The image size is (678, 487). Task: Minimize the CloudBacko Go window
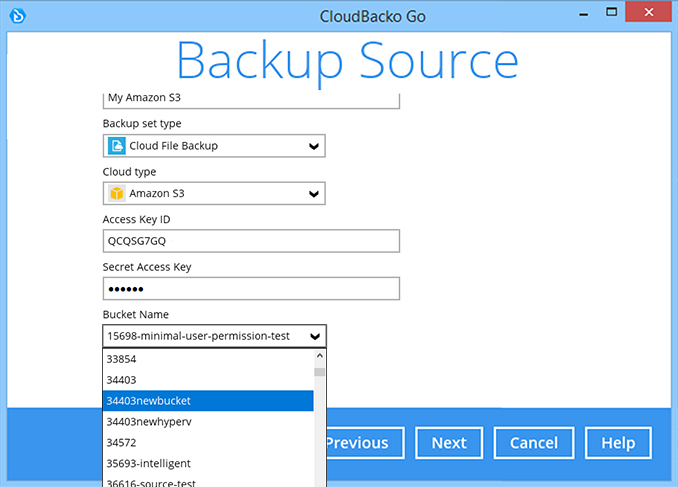pyautogui.click(x=584, y=13)
